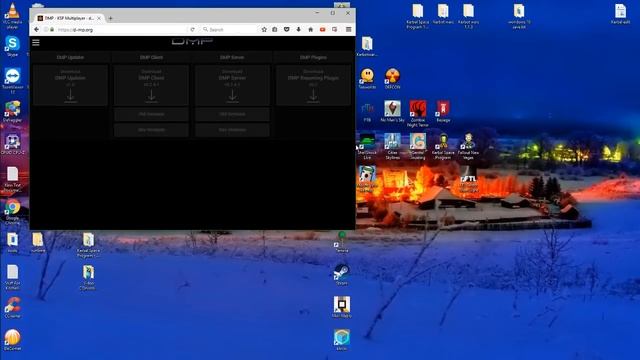640x360 pixels.
Task: Select the Google Chrome desktop icon
Action: click(12, 212)
